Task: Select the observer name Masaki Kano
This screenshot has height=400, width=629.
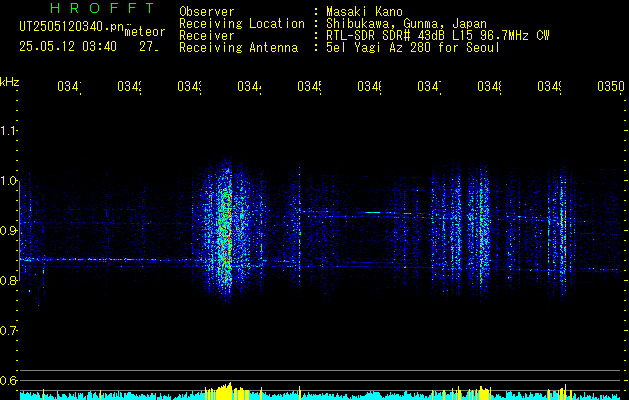Action: click(364, 12)
